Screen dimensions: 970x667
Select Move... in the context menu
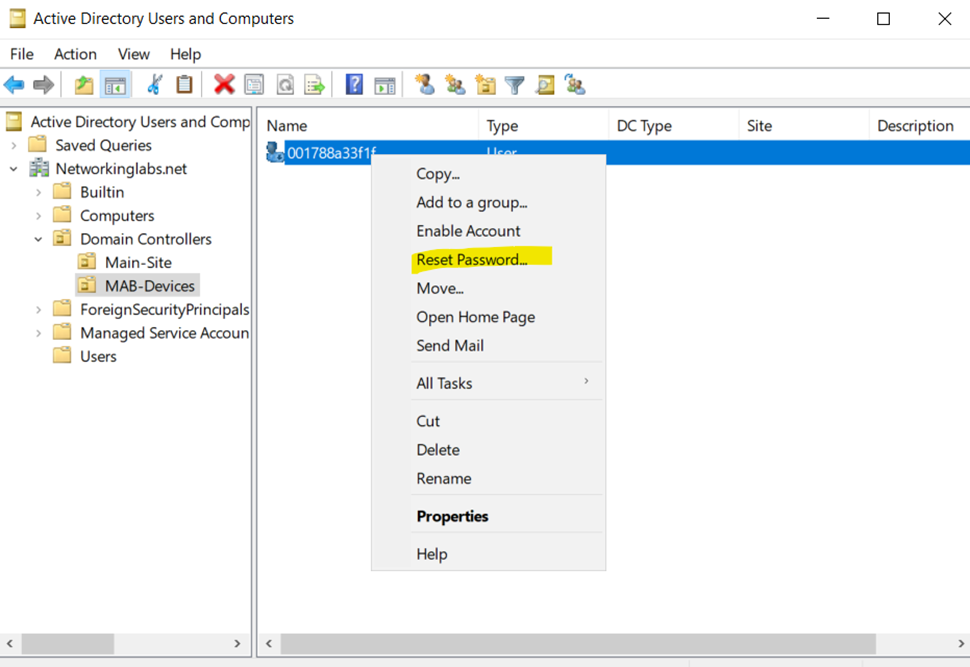click(x=488, y=288)
